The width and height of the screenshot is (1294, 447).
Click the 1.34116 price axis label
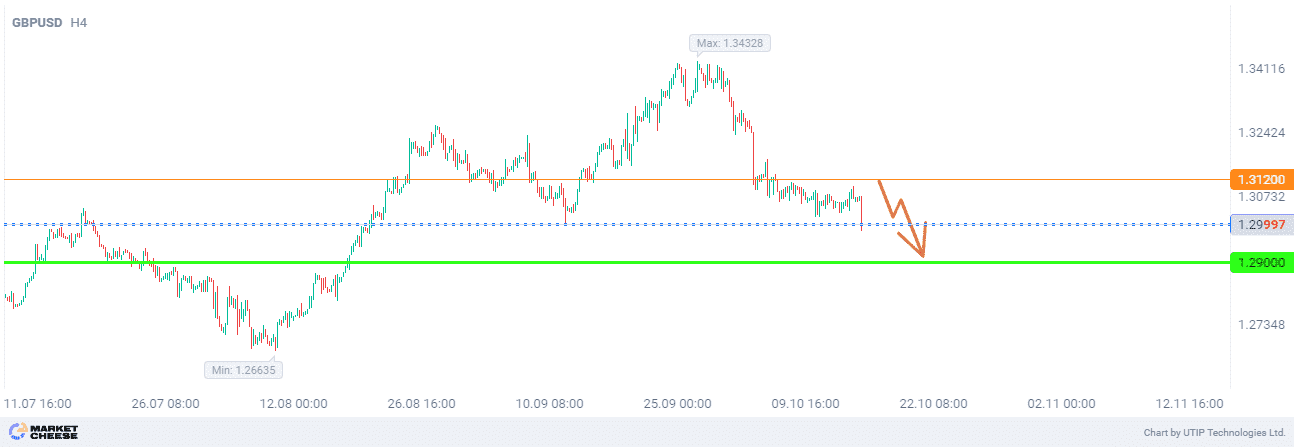[1260, 69]
